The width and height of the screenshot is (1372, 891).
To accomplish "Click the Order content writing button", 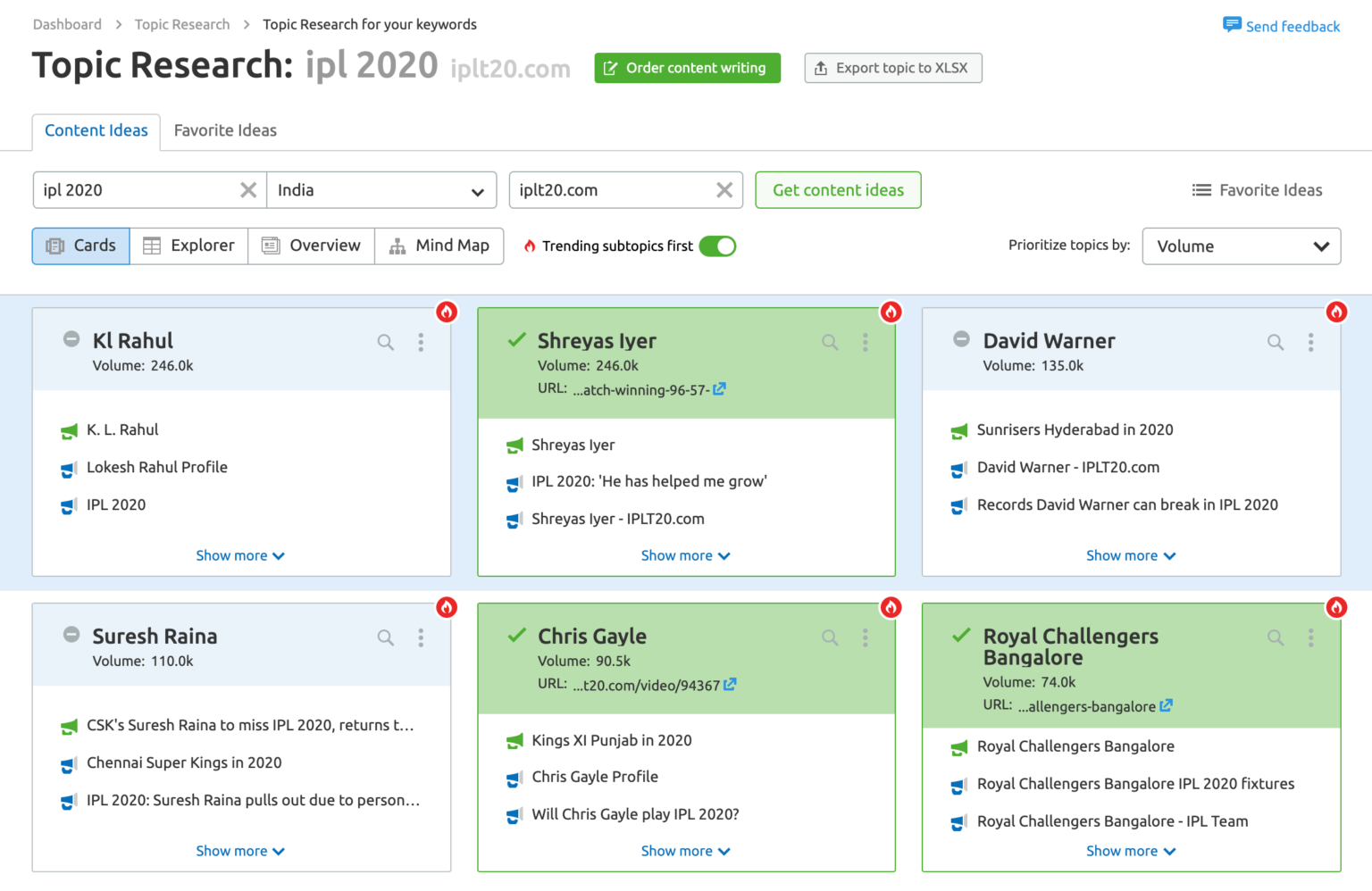I will 687,68.
